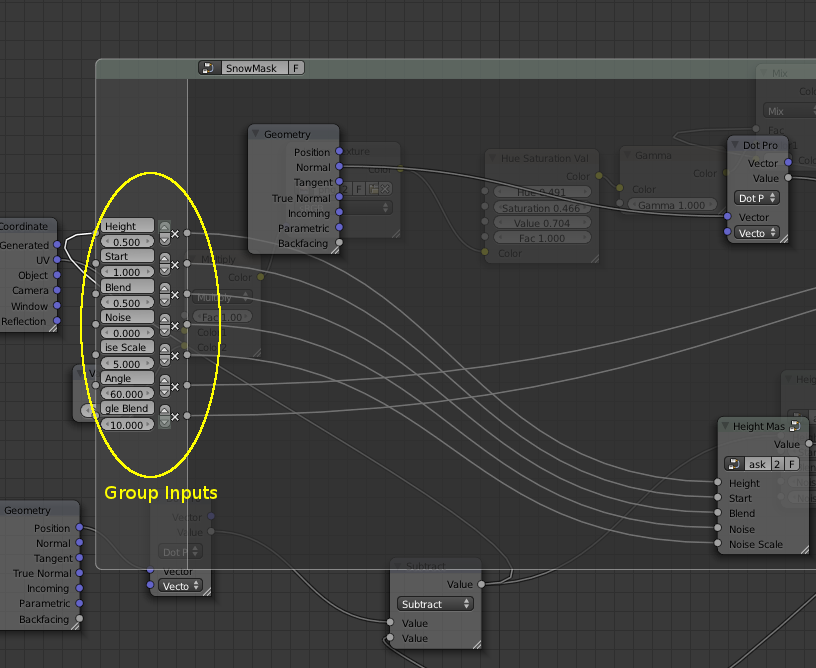Remove the Noise group input with X
816x668 pixels.
175,326
